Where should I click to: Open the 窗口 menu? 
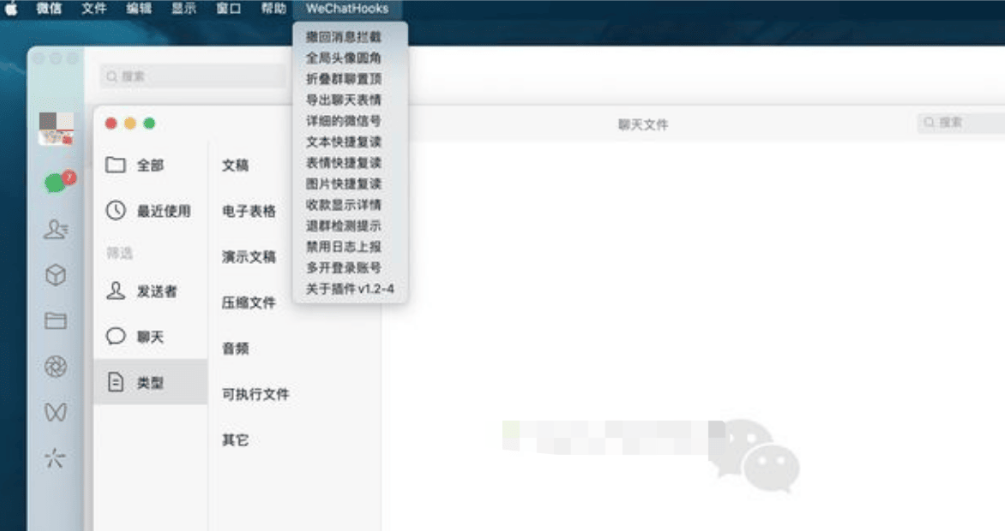pyautogui.click(x=228, y=9)
